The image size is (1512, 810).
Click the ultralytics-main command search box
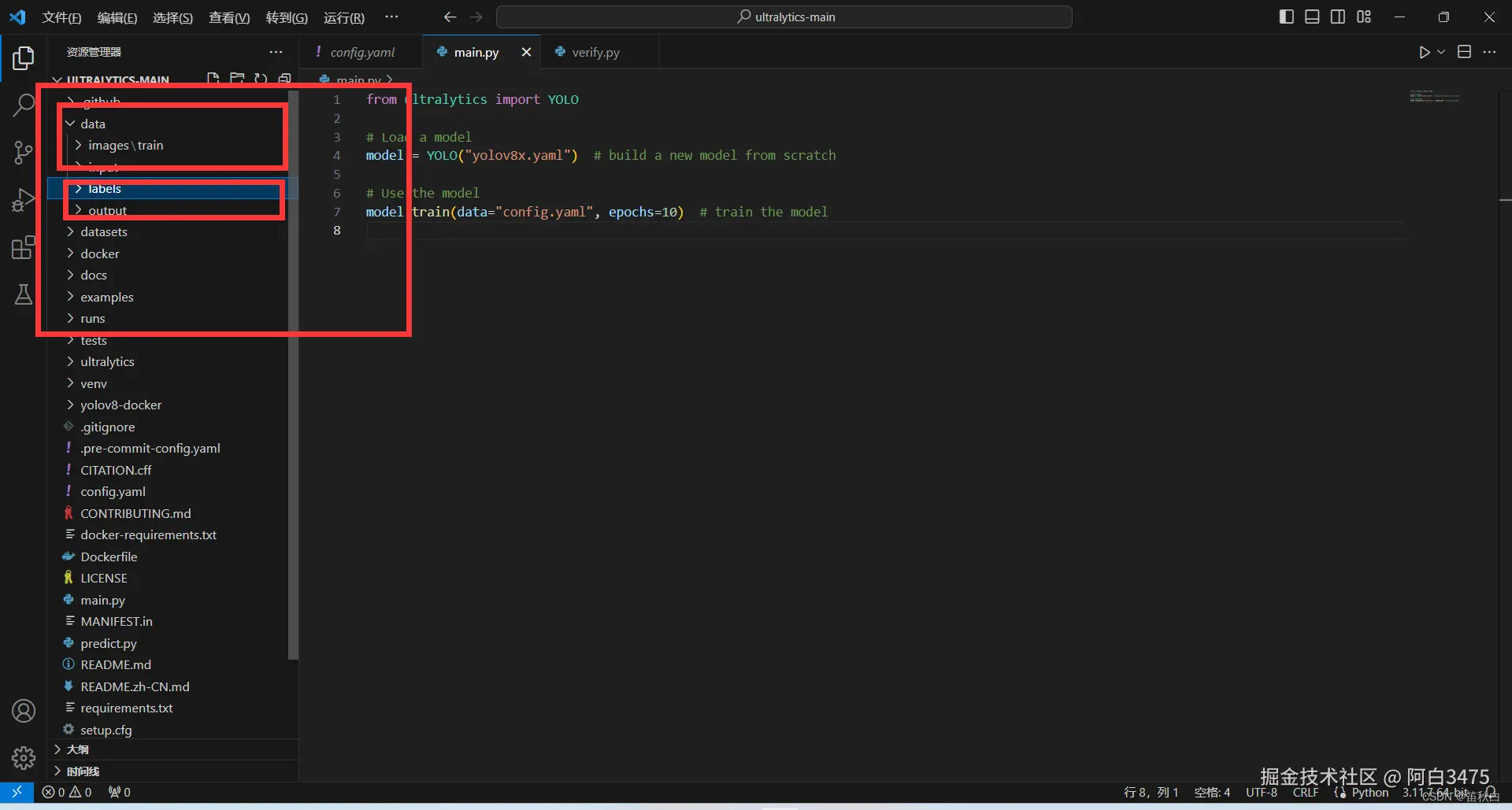click(784, 17)
